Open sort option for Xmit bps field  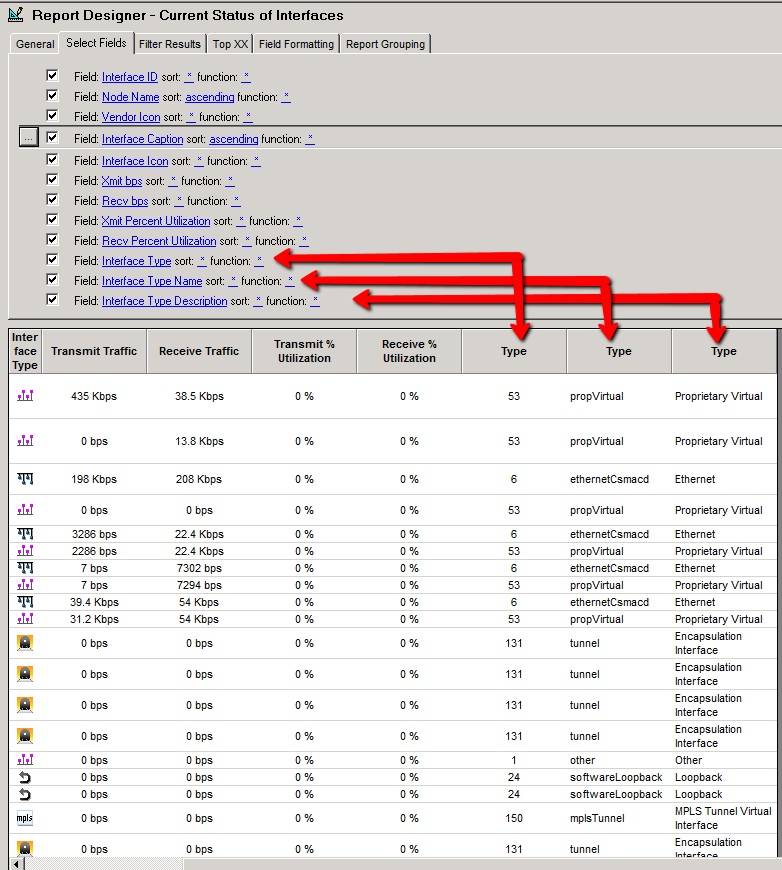173,181
